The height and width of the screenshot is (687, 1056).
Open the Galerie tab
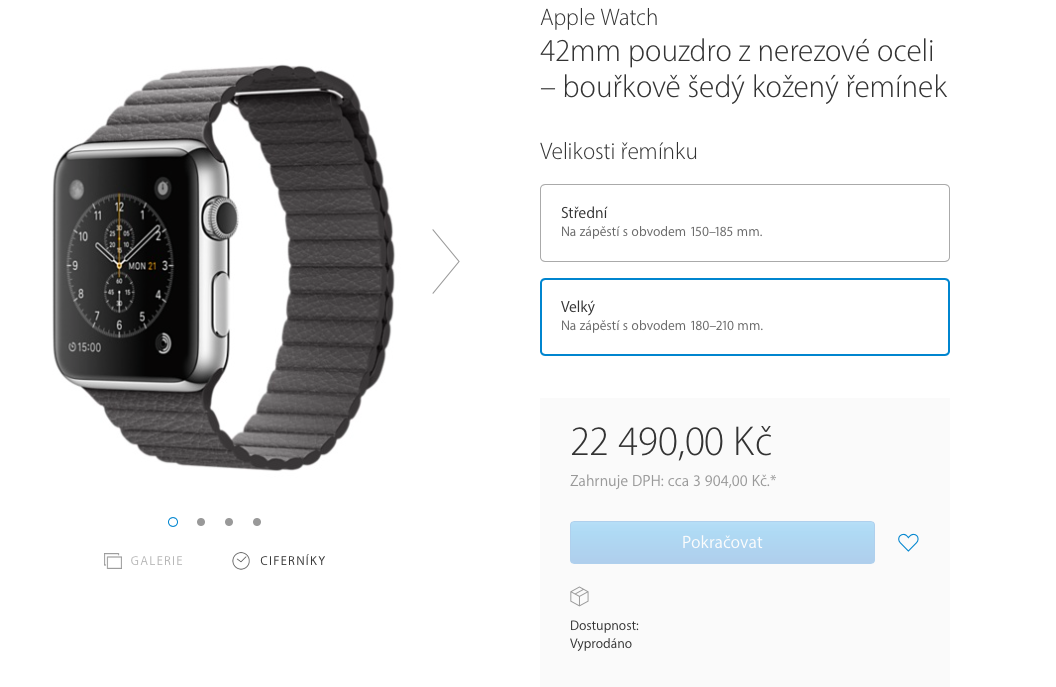143,560
